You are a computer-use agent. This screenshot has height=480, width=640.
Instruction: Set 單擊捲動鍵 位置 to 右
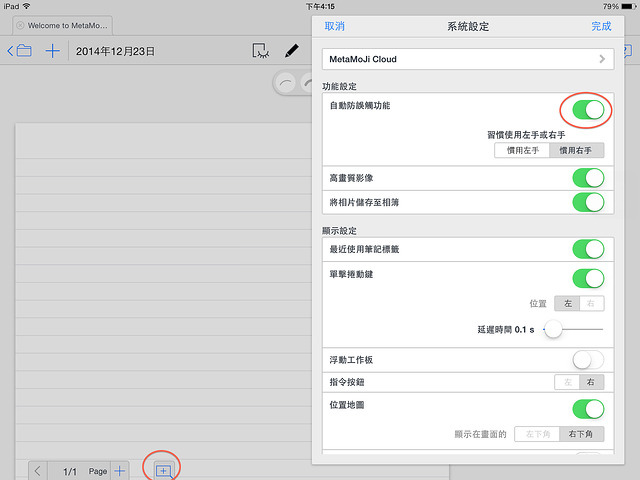tap(591, 304)
